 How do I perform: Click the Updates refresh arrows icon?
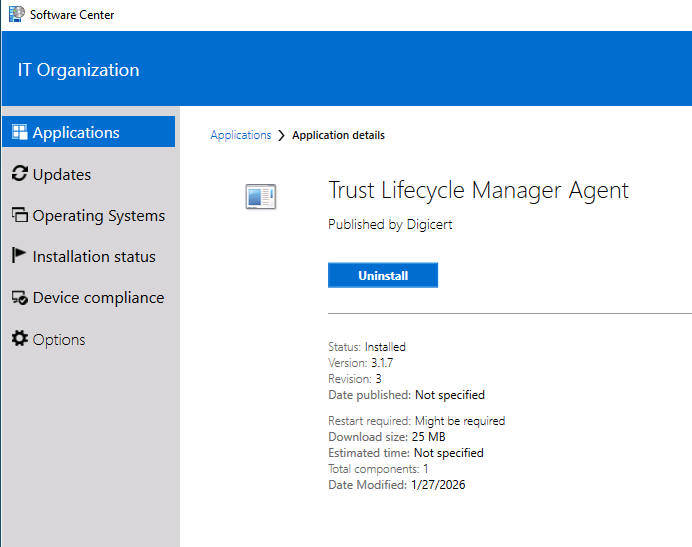[19, 174]
